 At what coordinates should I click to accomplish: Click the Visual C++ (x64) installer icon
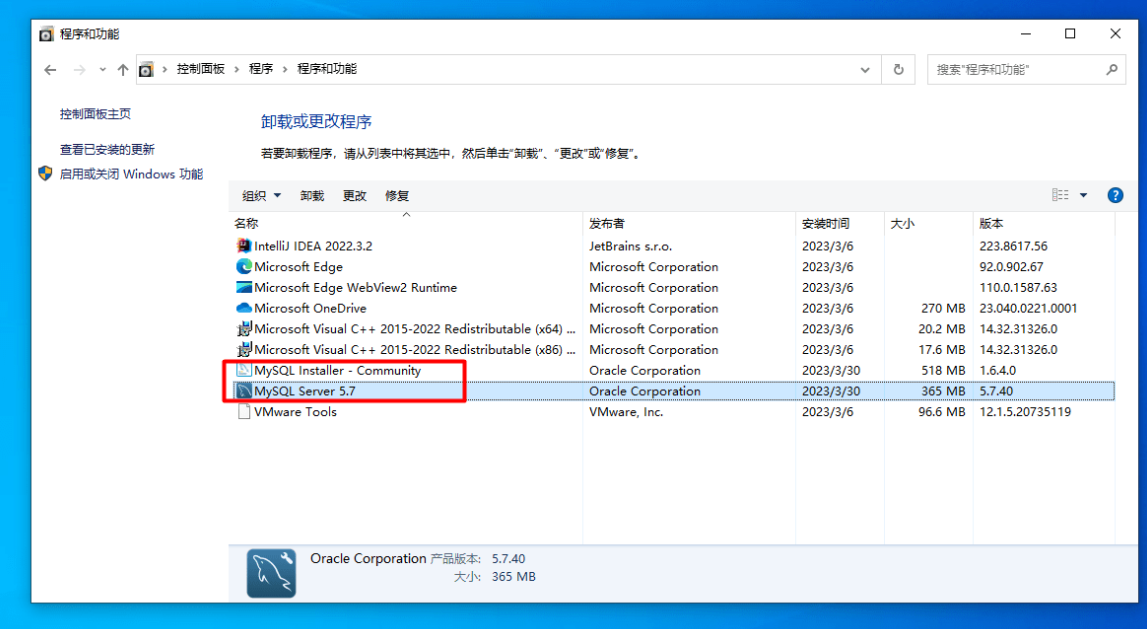(244, 328)
